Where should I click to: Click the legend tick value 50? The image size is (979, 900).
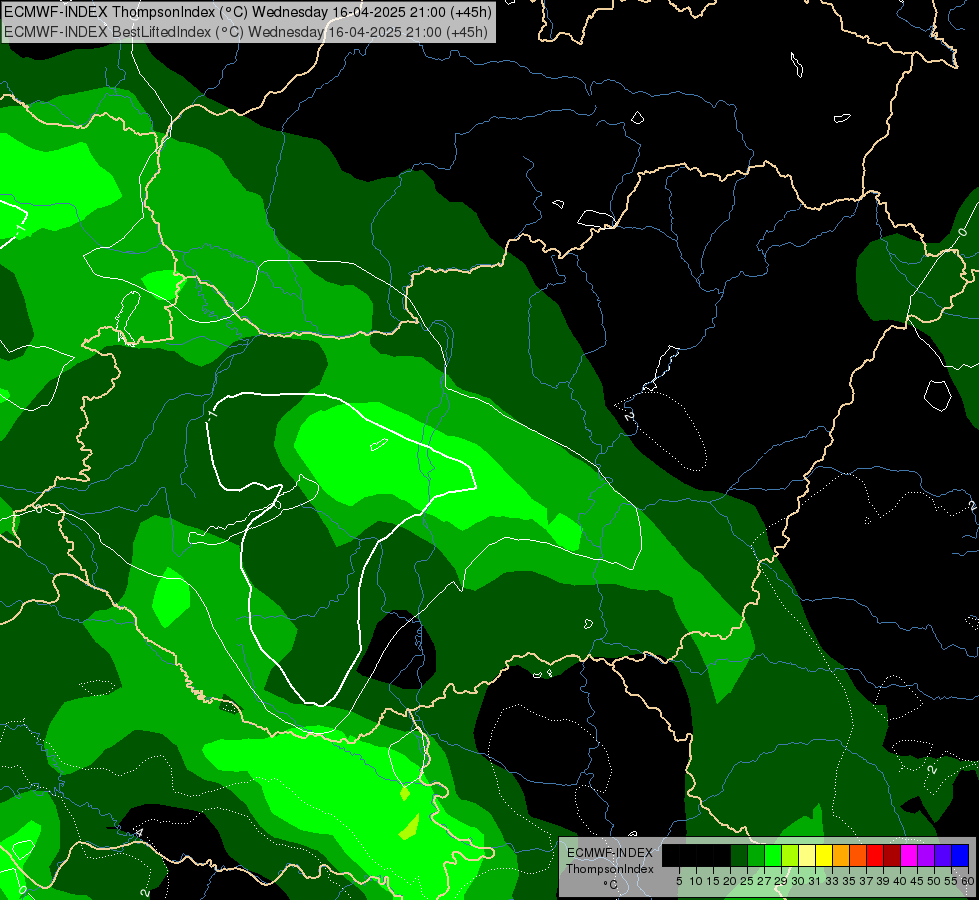click(x=935, y=881)
